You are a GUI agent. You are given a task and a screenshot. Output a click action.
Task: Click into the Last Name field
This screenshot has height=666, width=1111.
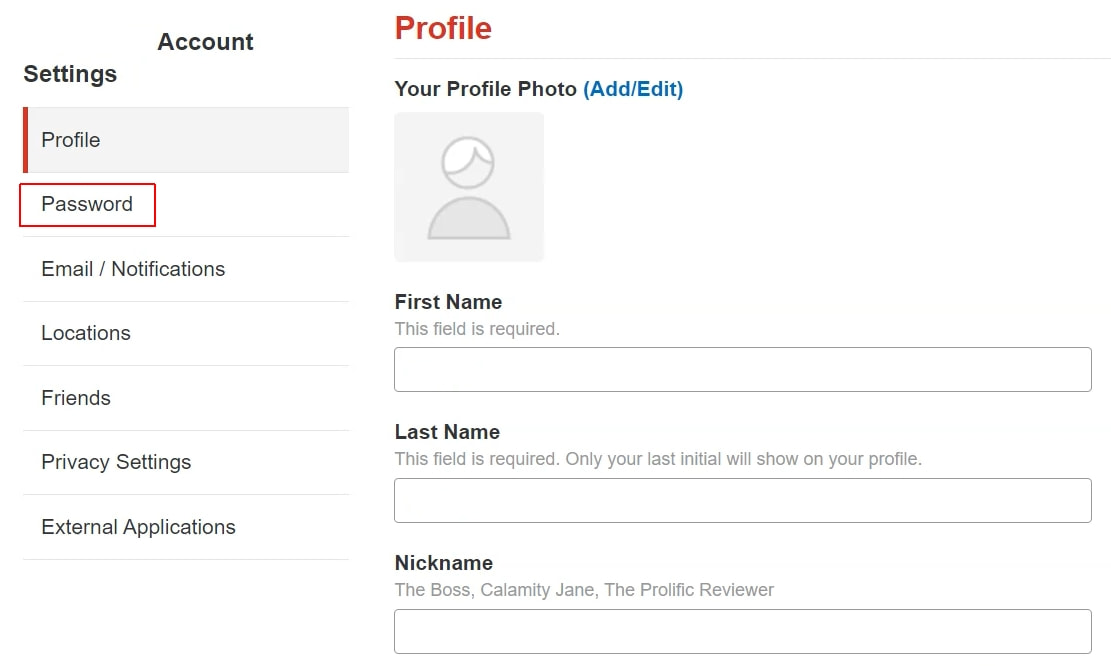[742, 500]
